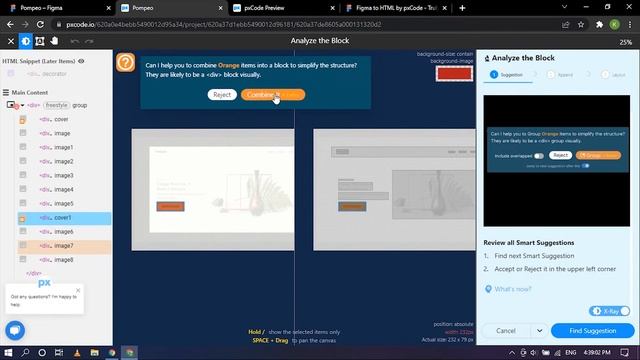Switch to the Suggestion step tab
640x360 pixels.
point(507,75)
